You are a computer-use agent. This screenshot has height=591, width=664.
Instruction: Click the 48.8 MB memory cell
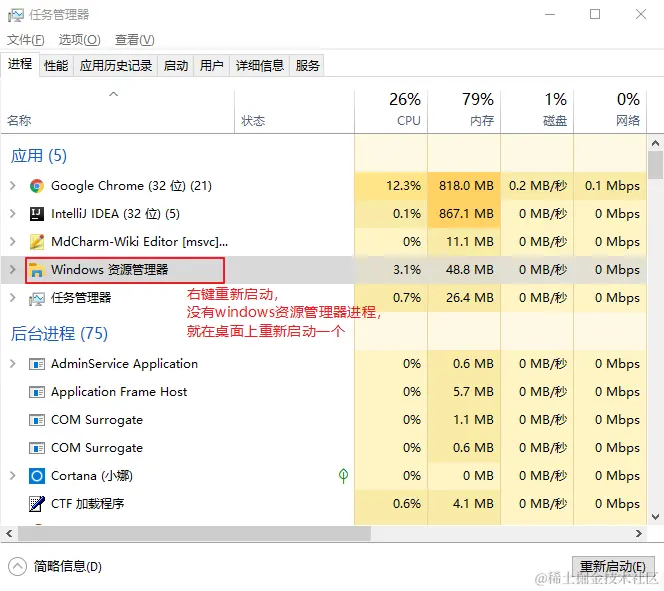pos(464,270)
